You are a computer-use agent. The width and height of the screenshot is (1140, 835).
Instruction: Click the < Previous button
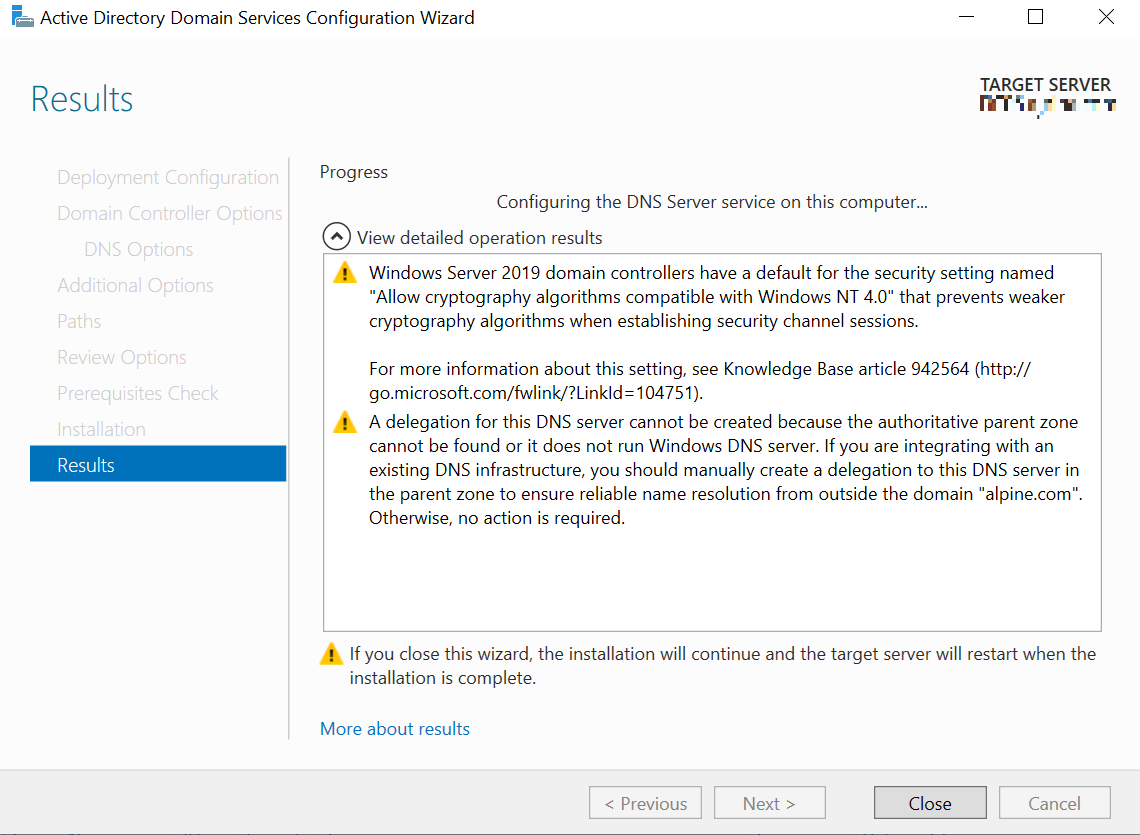646,803
